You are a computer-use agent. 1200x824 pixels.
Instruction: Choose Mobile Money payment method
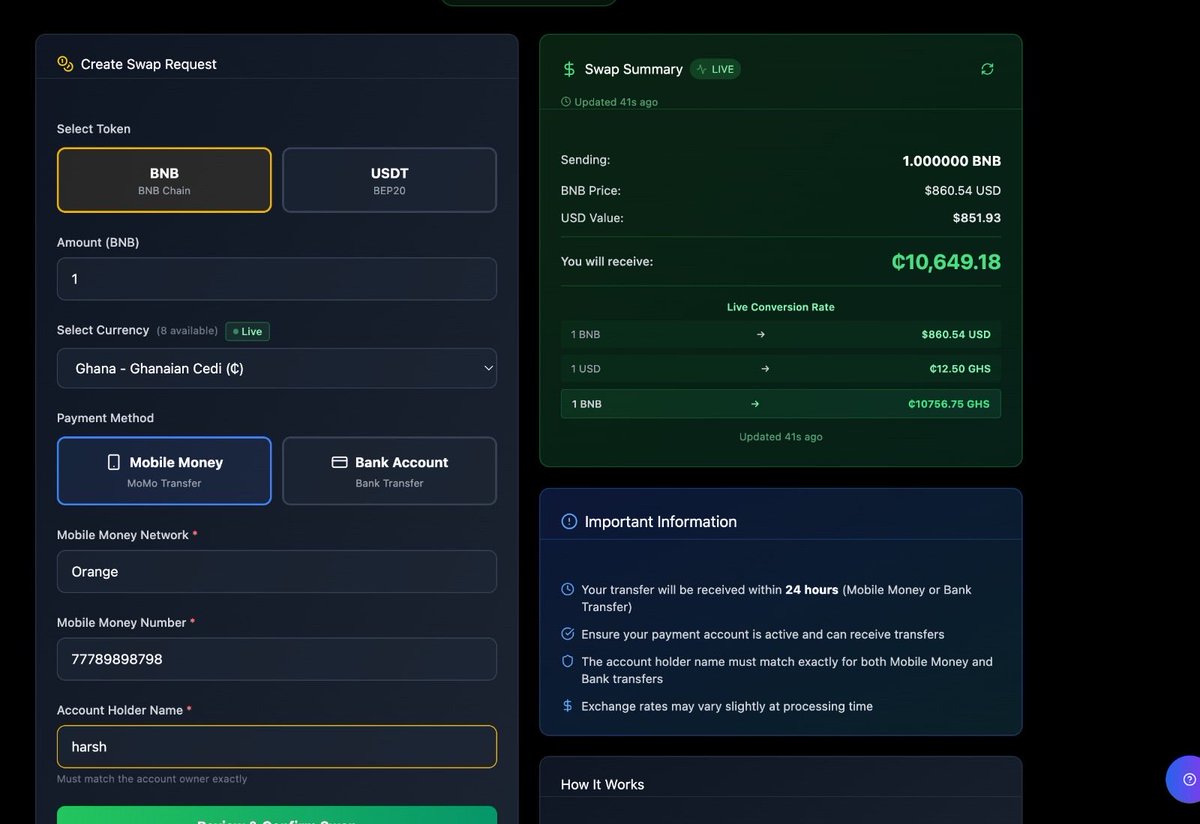(x=164, y=471)
